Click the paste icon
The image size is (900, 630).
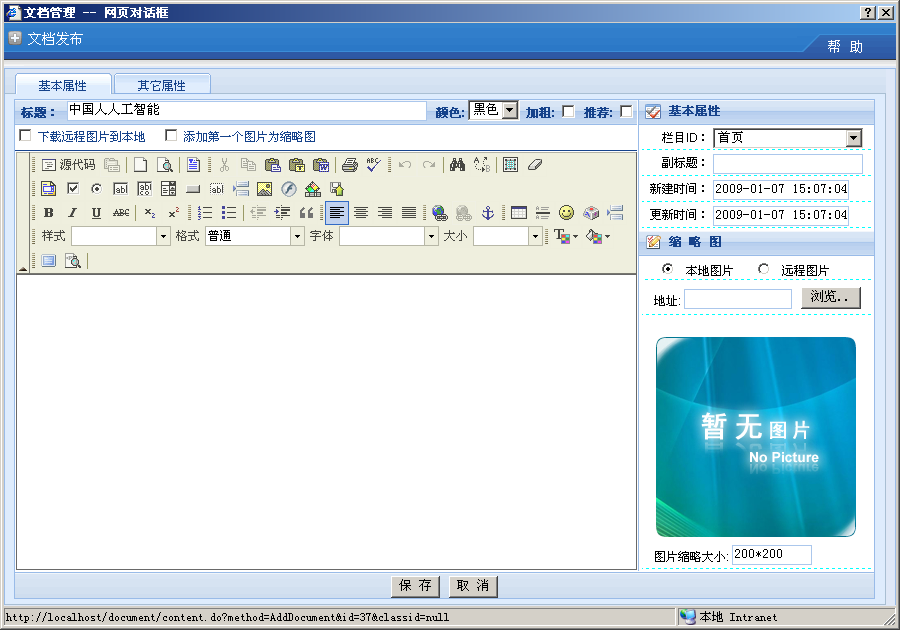click(x=272, y=165)
